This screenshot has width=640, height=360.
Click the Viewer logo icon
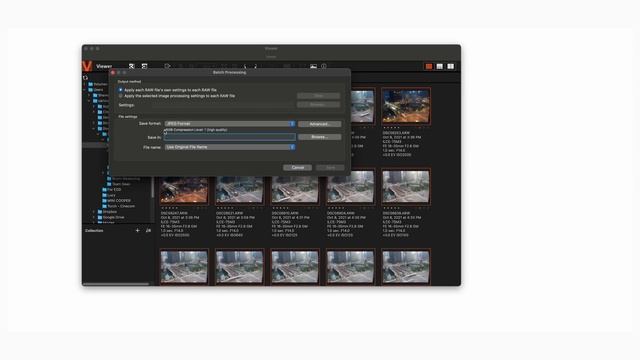pyautogui.click(x=87, y=66)
